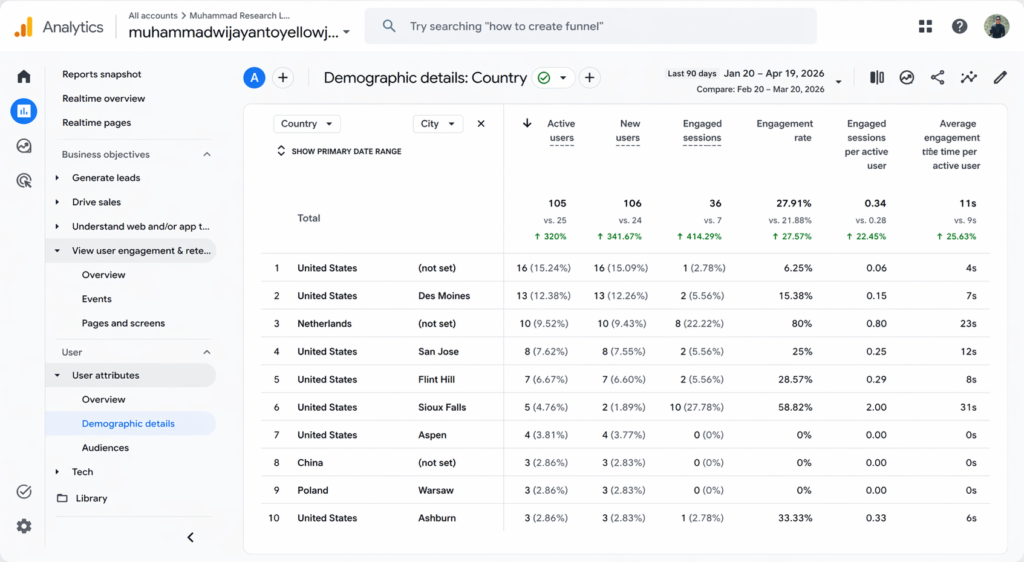Open the Insights sparkline icon
The height and width of the screenshot is (562, 1024).
[968, 78]
